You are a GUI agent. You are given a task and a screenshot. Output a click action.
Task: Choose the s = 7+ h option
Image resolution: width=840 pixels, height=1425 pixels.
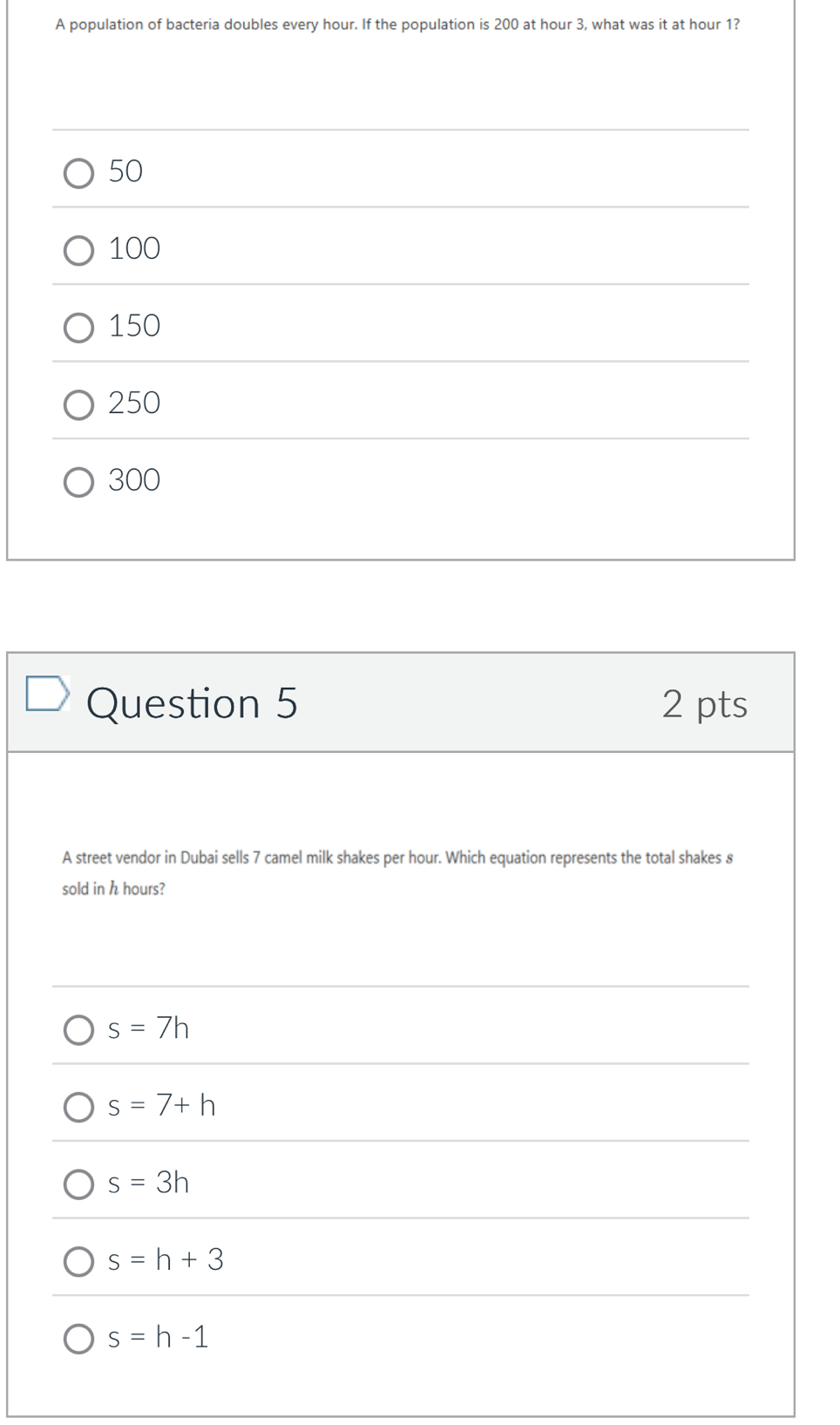click(78, 1108)
